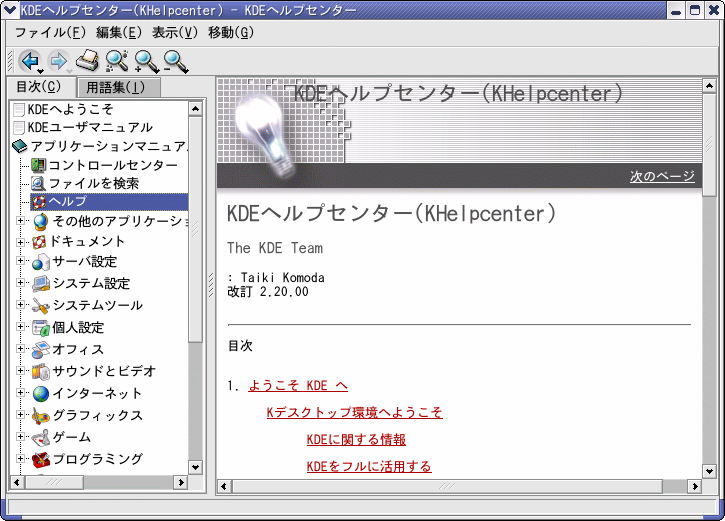Click the content pane scroll-down arrow
Screen dimensions: 725x521
point(710,472)
